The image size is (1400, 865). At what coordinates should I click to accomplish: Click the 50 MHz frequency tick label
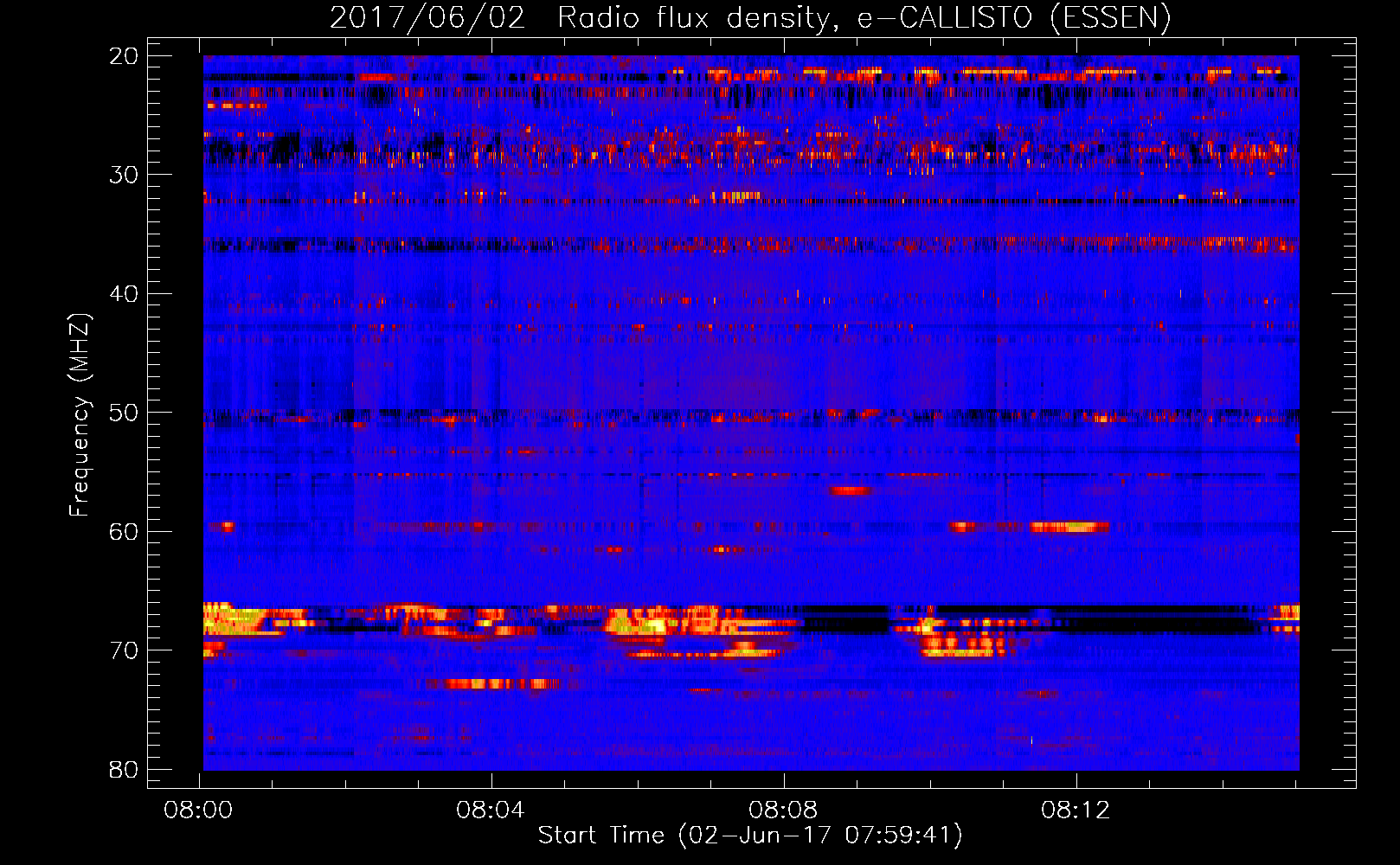[x=124, y=413]
